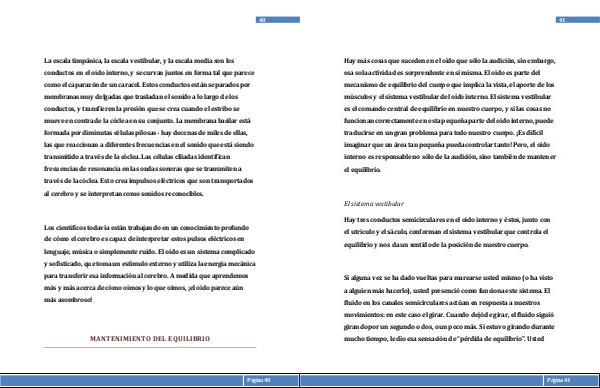This screenshot has height=388, width=600.
Task: Click the horizontal rule below the red heading
Action: [x=150, y=347]
